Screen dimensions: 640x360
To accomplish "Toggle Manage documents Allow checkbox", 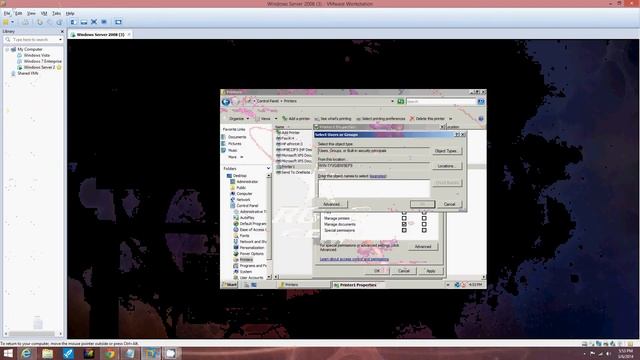I will click(x=404, y=224).
